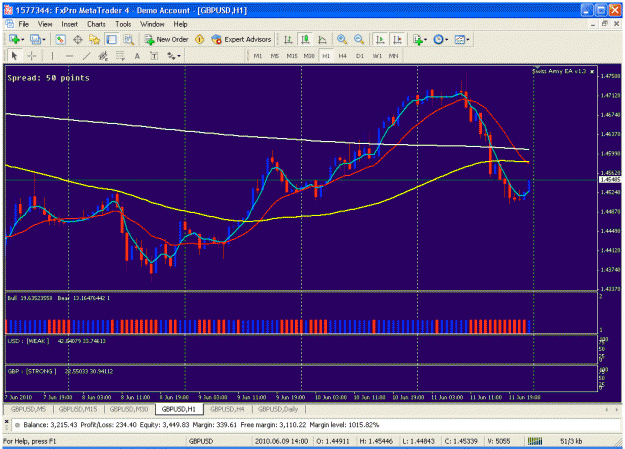Open the Market Watch window icon
The height and width of the screenshot is (449, 625).
[61, 39]
